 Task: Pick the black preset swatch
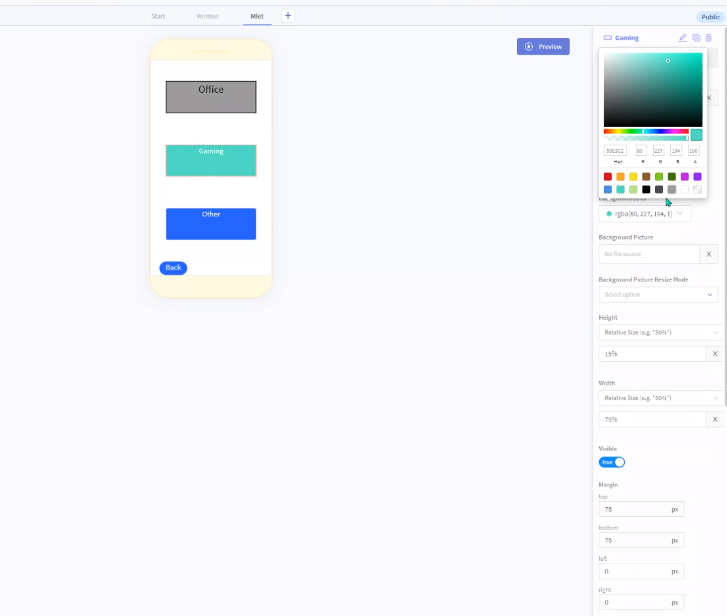(x=646, y=190)
